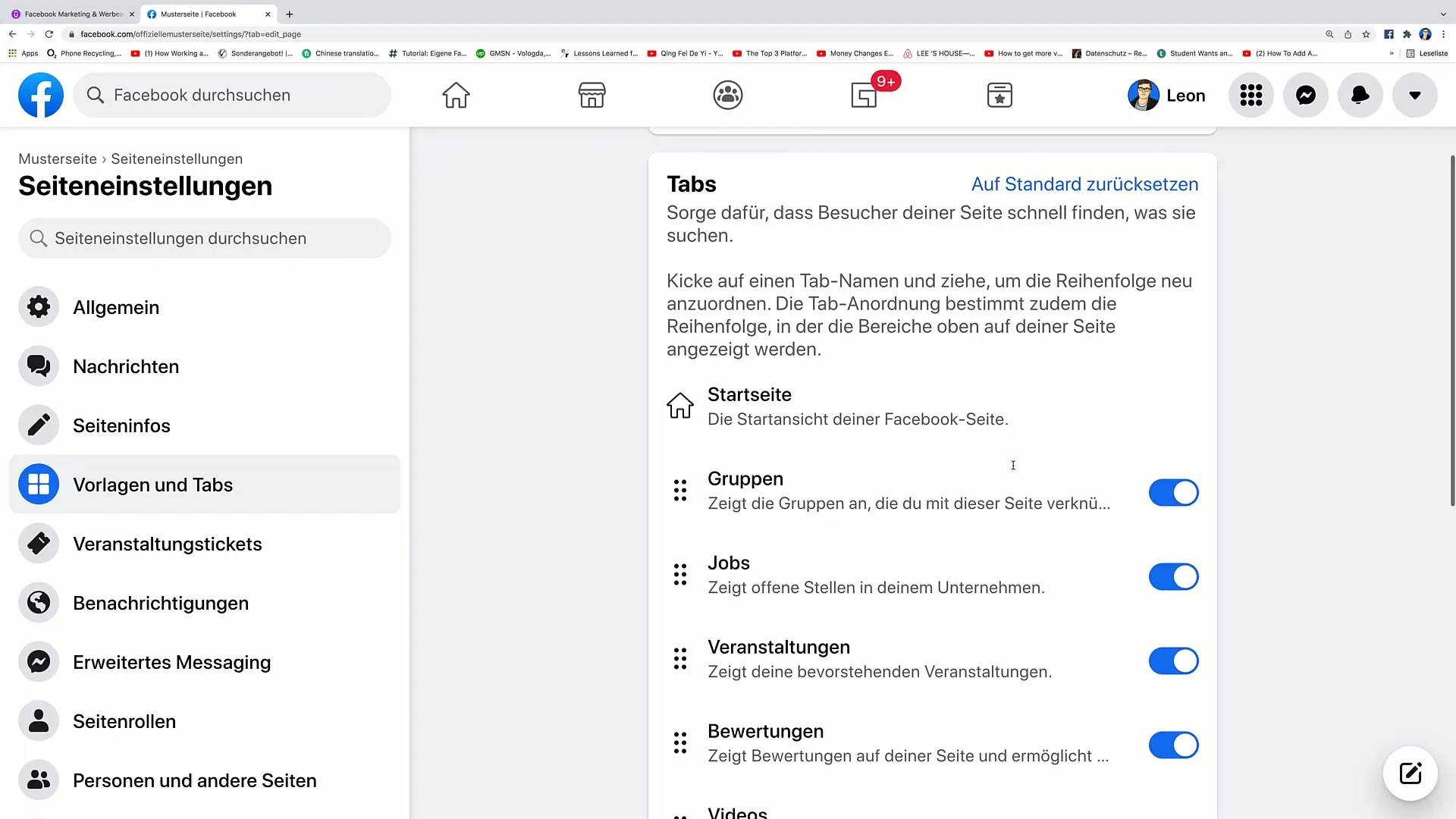Open Seitenrollen settings

click(205, 721)
